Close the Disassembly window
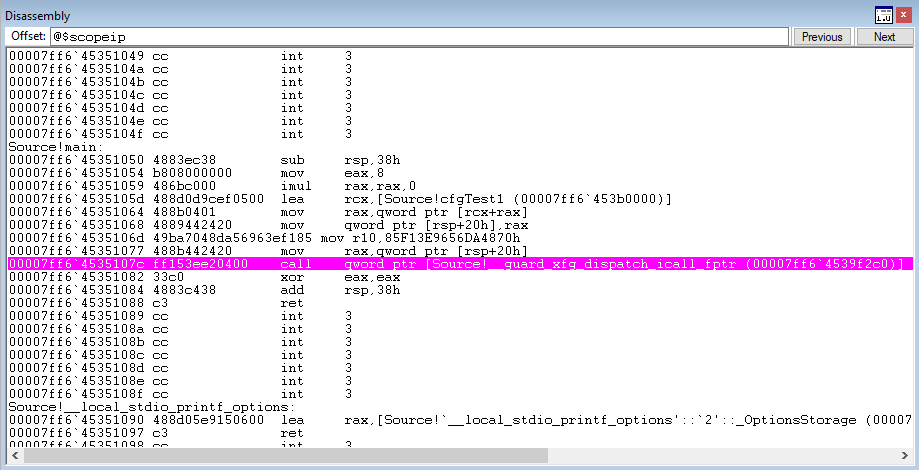This screenshot has height=470, width=919. click(x=903, y=15)
